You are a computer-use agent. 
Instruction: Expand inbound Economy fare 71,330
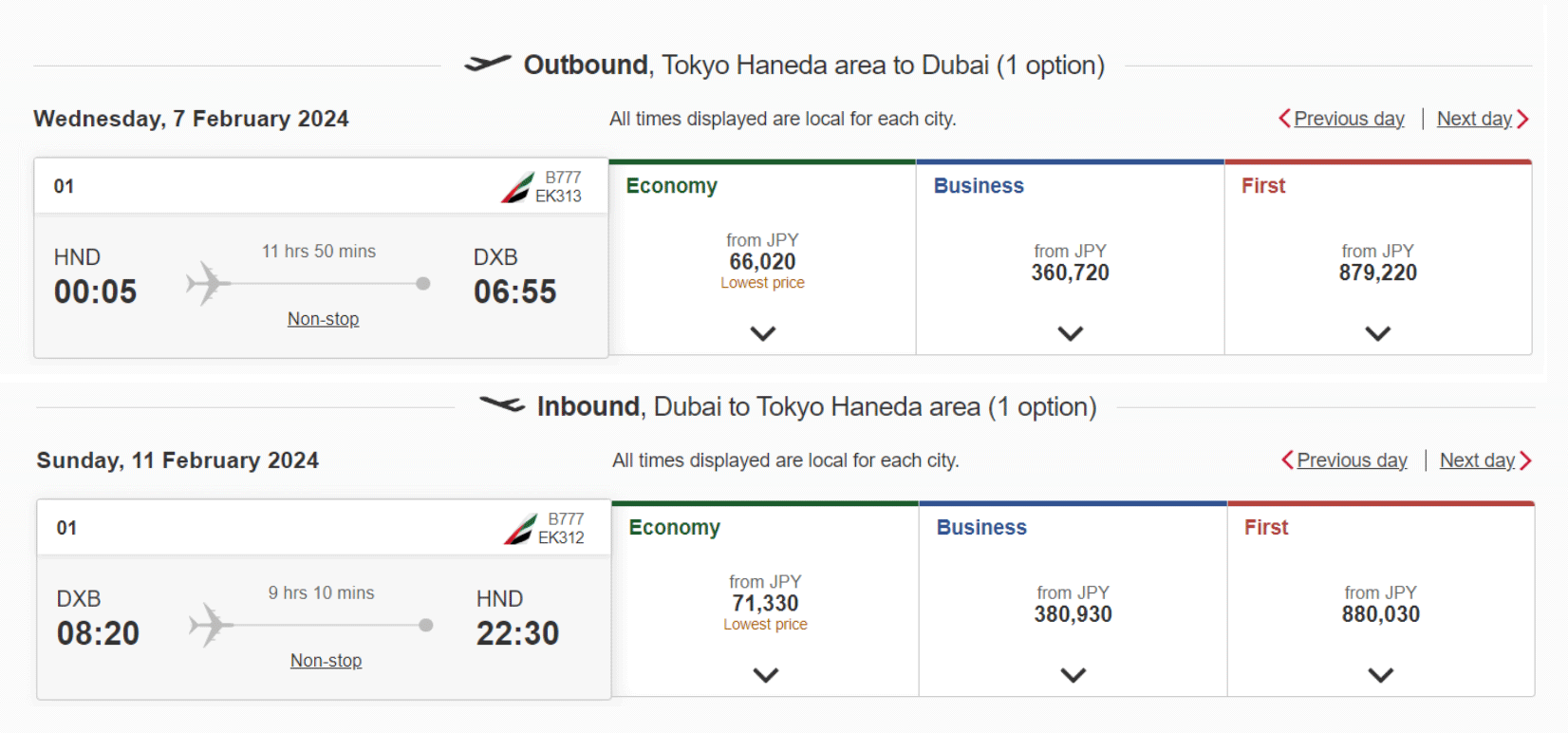766,675
